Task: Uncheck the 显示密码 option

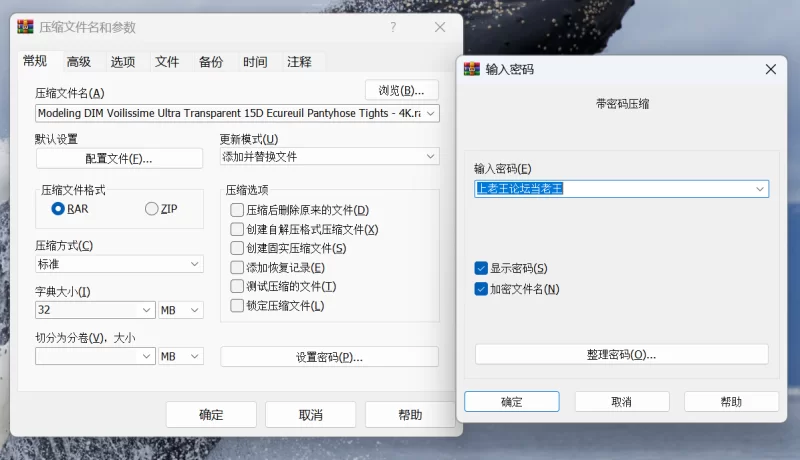Action: tap(481, 268)
